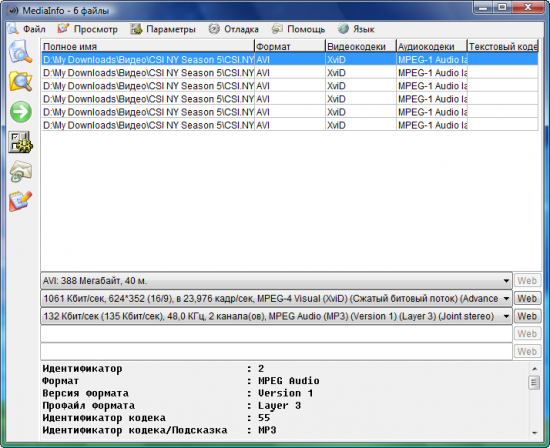Click MPEG-1 Audio cell in third row
Image resolution: width=550 pixels, height=448 pixels.
pyautogui.click(x=431, y=86)
